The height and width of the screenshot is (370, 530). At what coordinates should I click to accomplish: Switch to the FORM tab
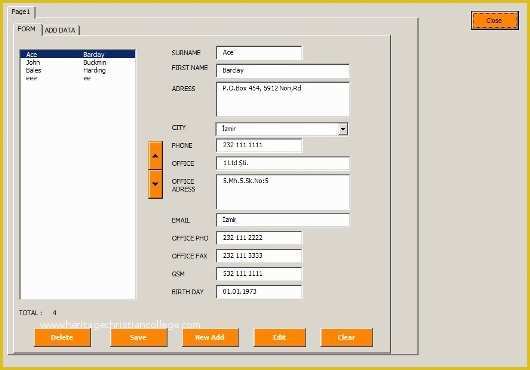pyautogui.click(x=26, y=29)
